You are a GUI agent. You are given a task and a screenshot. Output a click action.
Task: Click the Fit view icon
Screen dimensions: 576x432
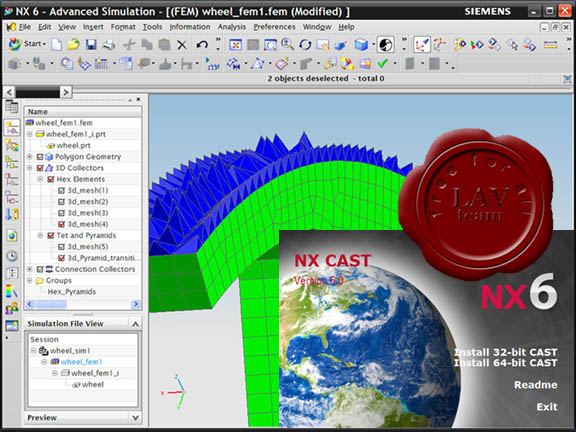click(x=235, y=45)
